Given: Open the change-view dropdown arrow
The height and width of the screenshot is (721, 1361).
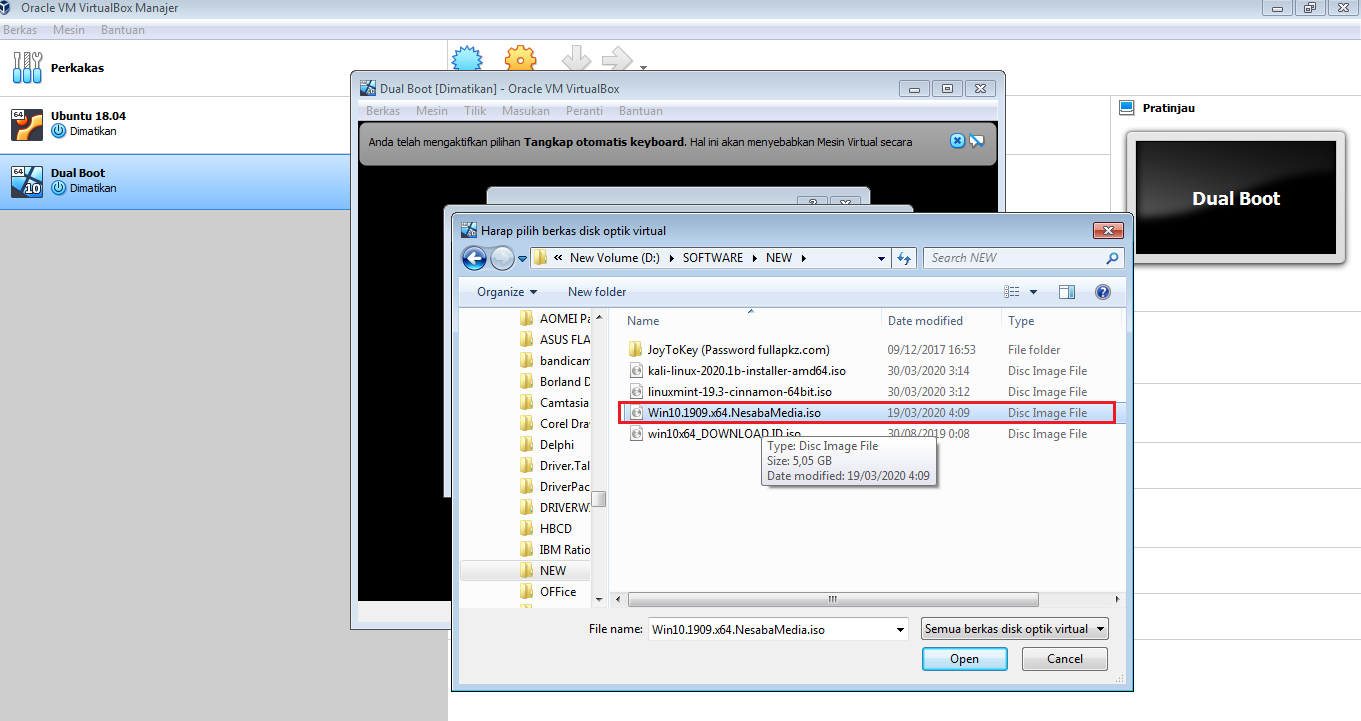Looking at the screenshot, I should (x=1034, y=291).
